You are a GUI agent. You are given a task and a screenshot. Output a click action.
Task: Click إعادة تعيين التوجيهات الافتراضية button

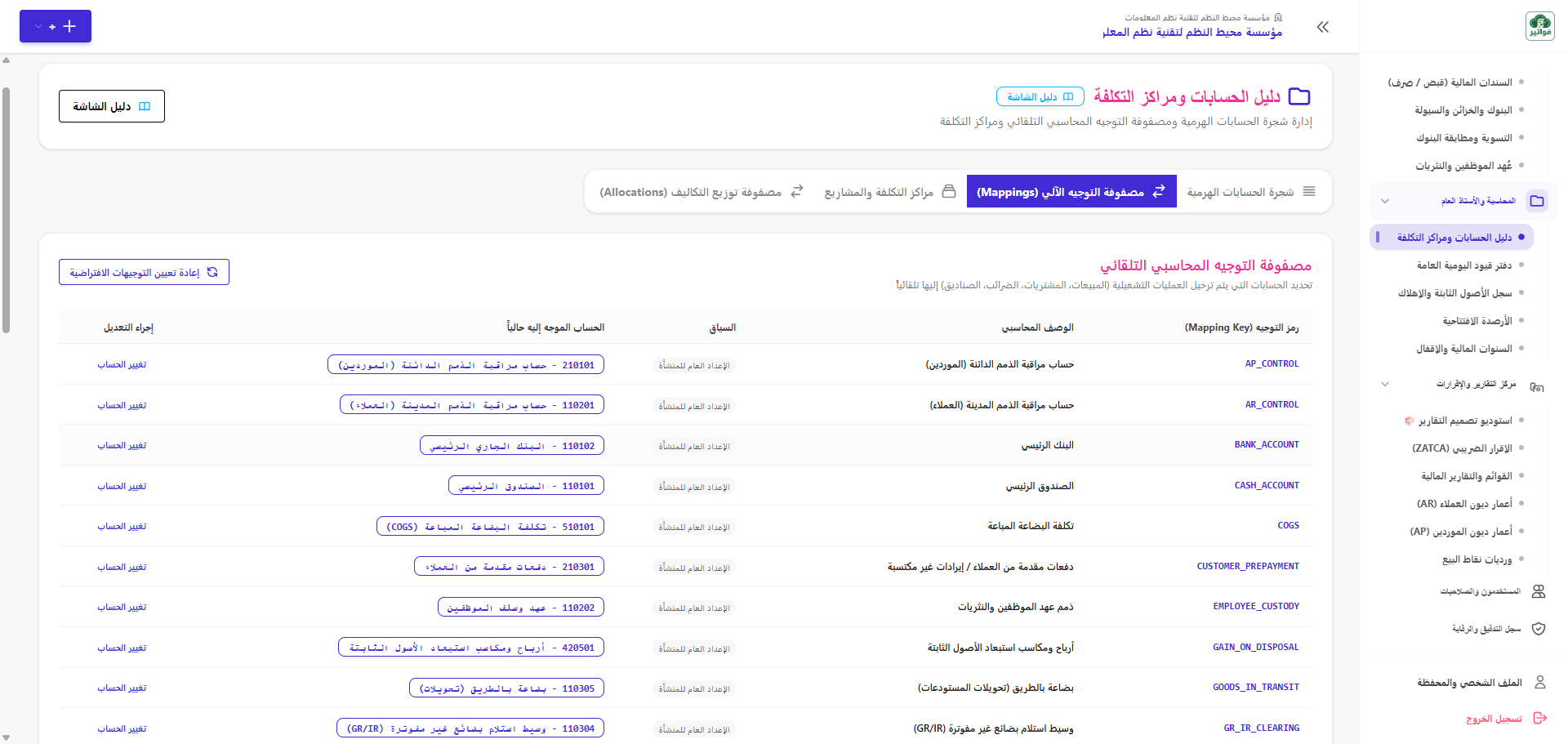pyautogui.click(x=144, y=272)
